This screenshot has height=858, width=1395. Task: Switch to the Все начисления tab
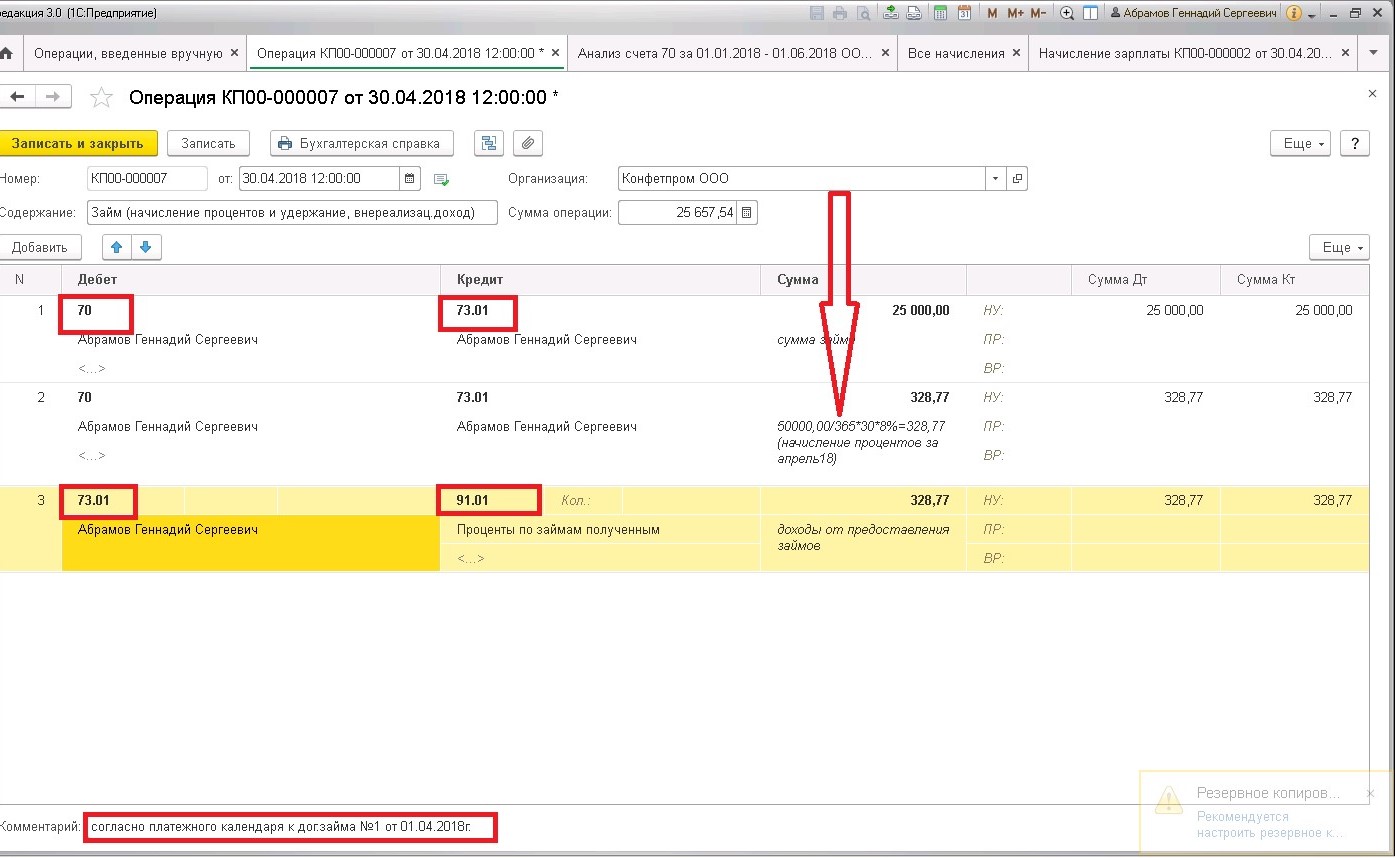coord(956,53)
